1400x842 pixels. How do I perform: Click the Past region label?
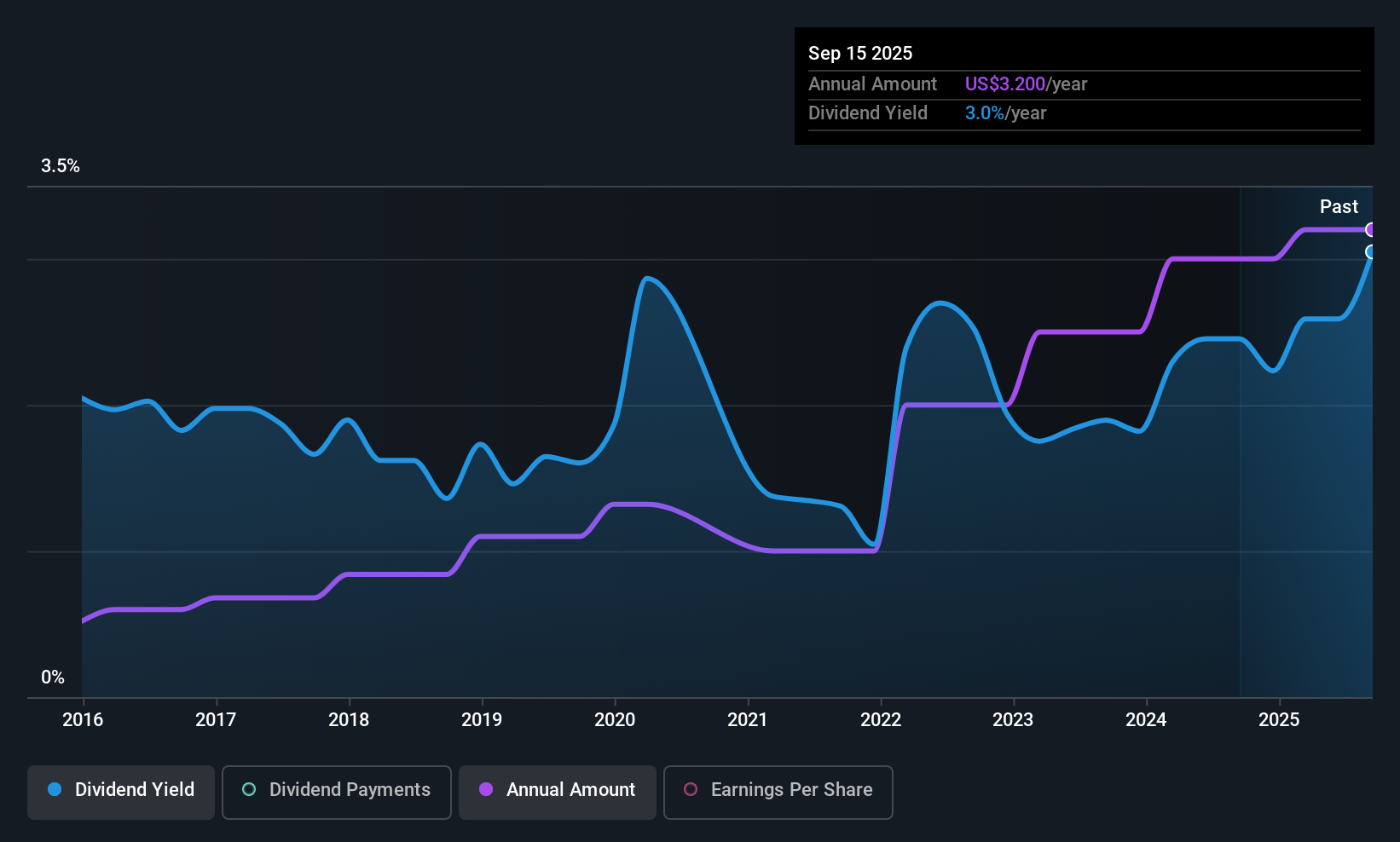click(x=1339, y=207)
